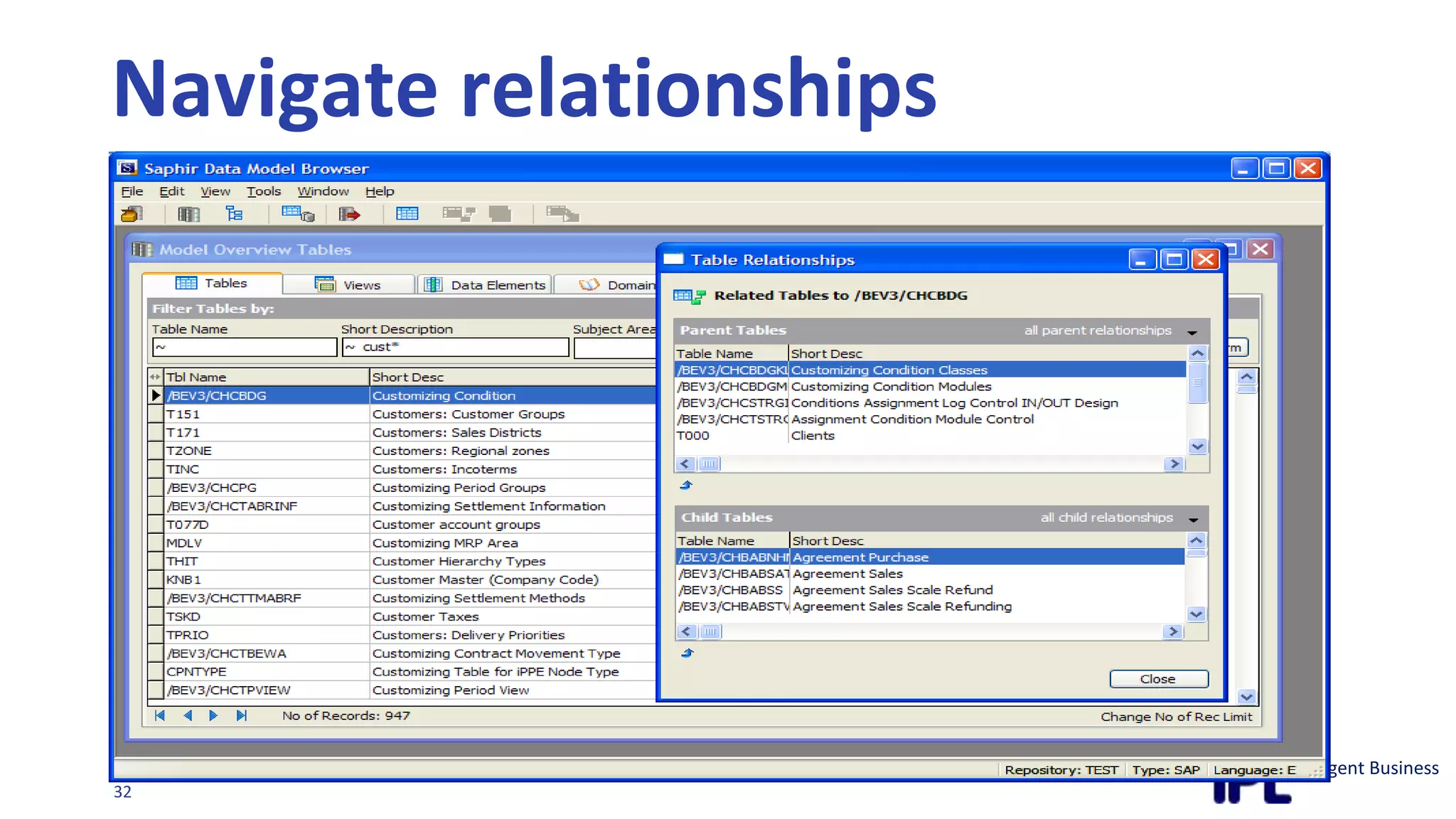Viewport: 1456px width, 819px height.
Task: Click the navigate arrow under Child Tables list
Action: [687, 653]
